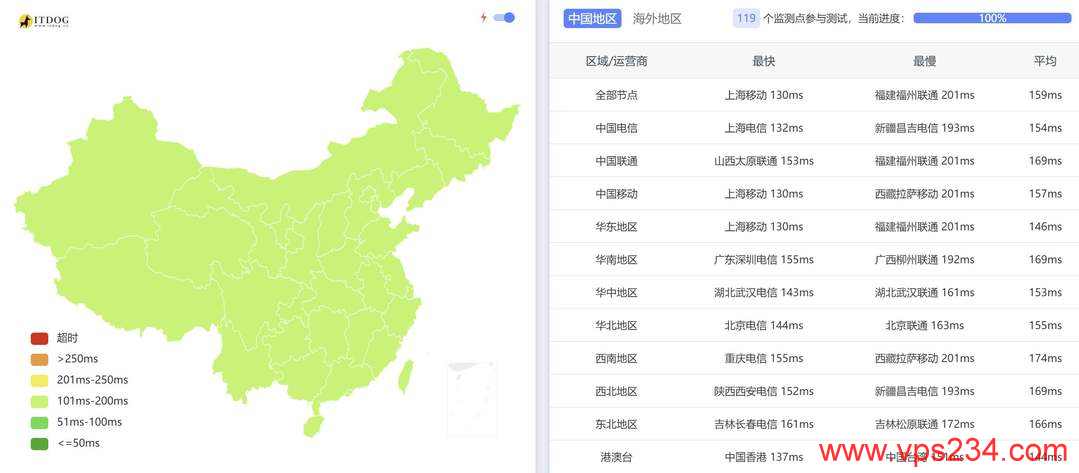Select the 华中地区 row label
Image resolution: width=1079 pixels, height=473 pixels.
pyautogui.click(x=617, y=293)
